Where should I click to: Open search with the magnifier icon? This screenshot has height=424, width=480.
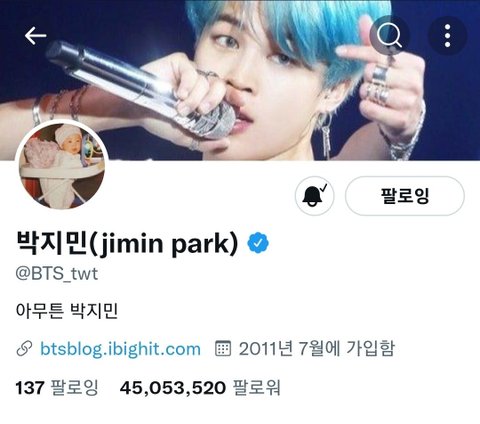click(389, 35)
